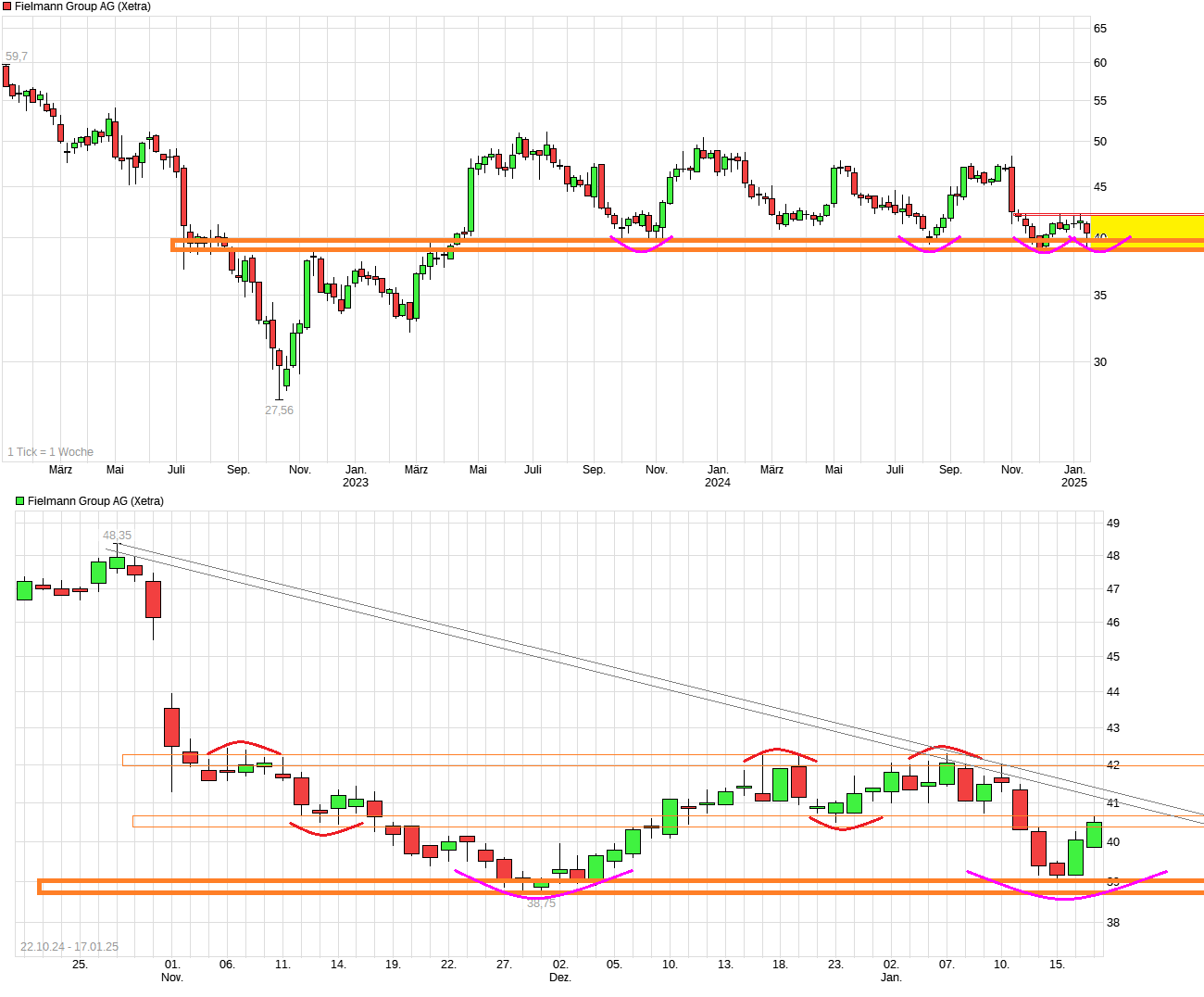1204x997 pixels.
Task: Click the red legend square beside Fielmann title
Action: coord(8,7)
